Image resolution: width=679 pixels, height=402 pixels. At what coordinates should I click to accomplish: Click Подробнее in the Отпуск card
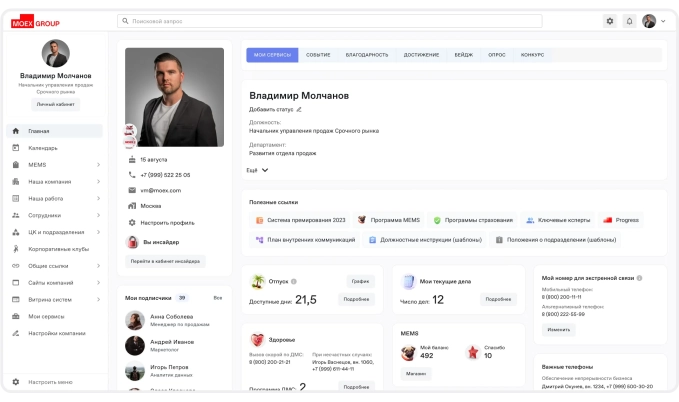click(356, 299)
